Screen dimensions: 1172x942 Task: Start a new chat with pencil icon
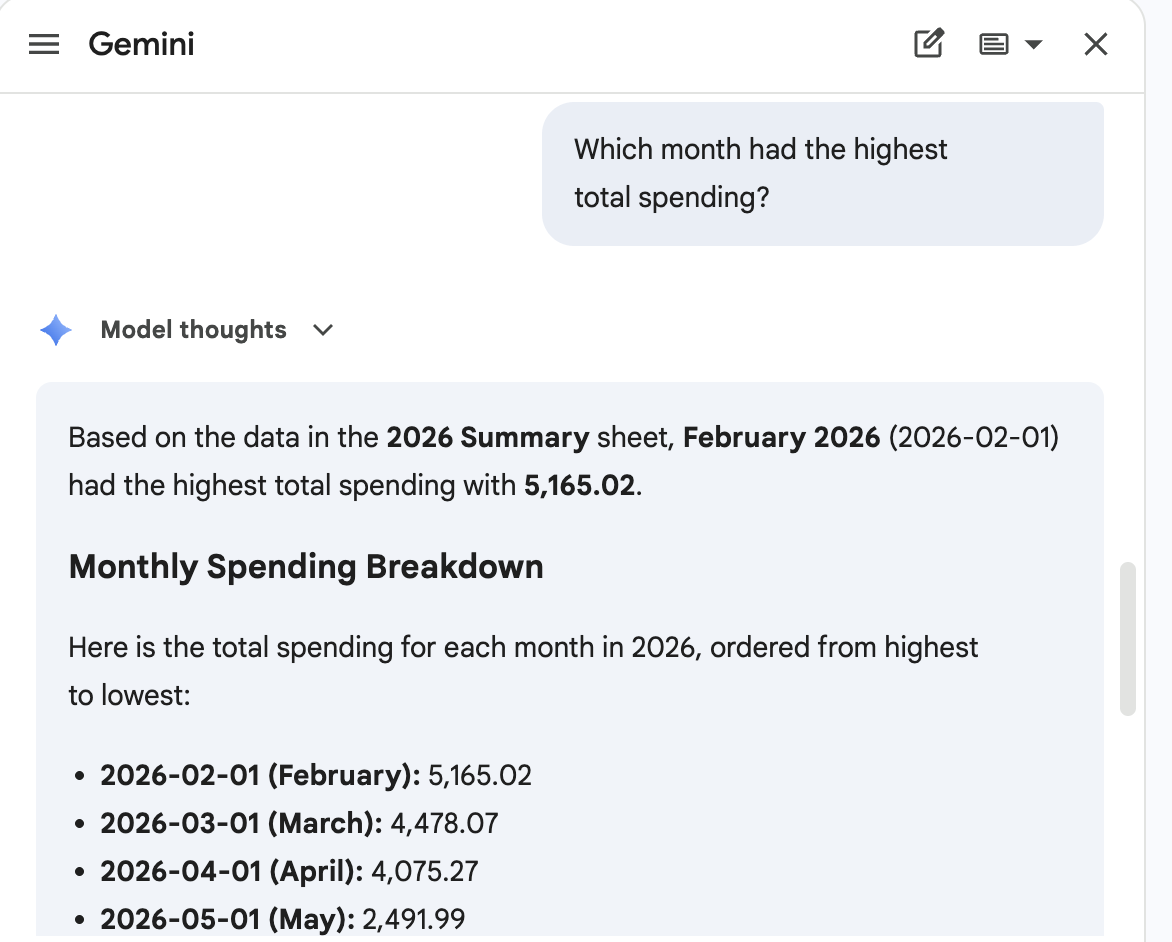pos(929,43)
